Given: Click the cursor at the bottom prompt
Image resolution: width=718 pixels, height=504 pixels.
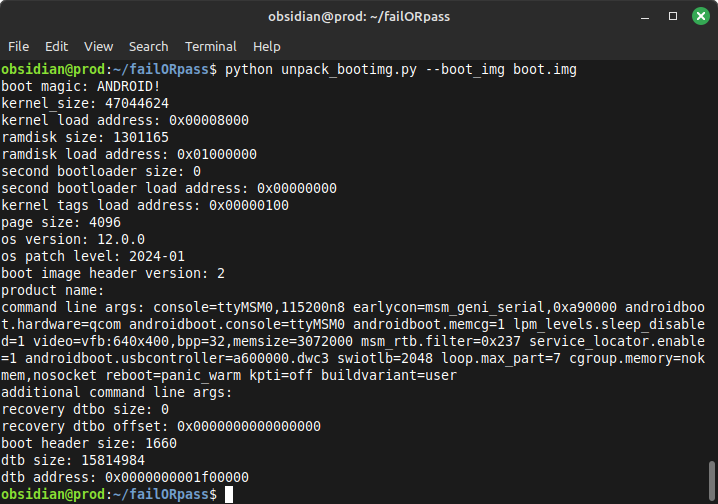Looking at the screenshot, I should (229, 494).
